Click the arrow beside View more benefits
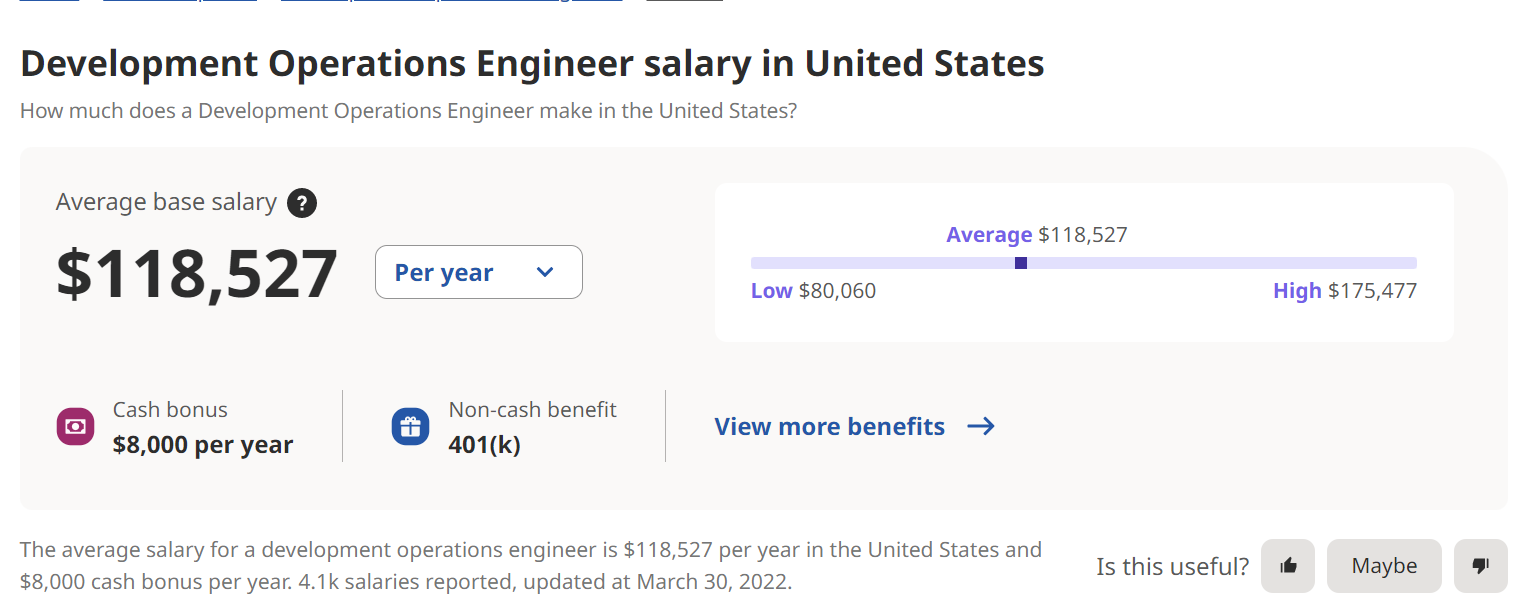 [981, 427]
